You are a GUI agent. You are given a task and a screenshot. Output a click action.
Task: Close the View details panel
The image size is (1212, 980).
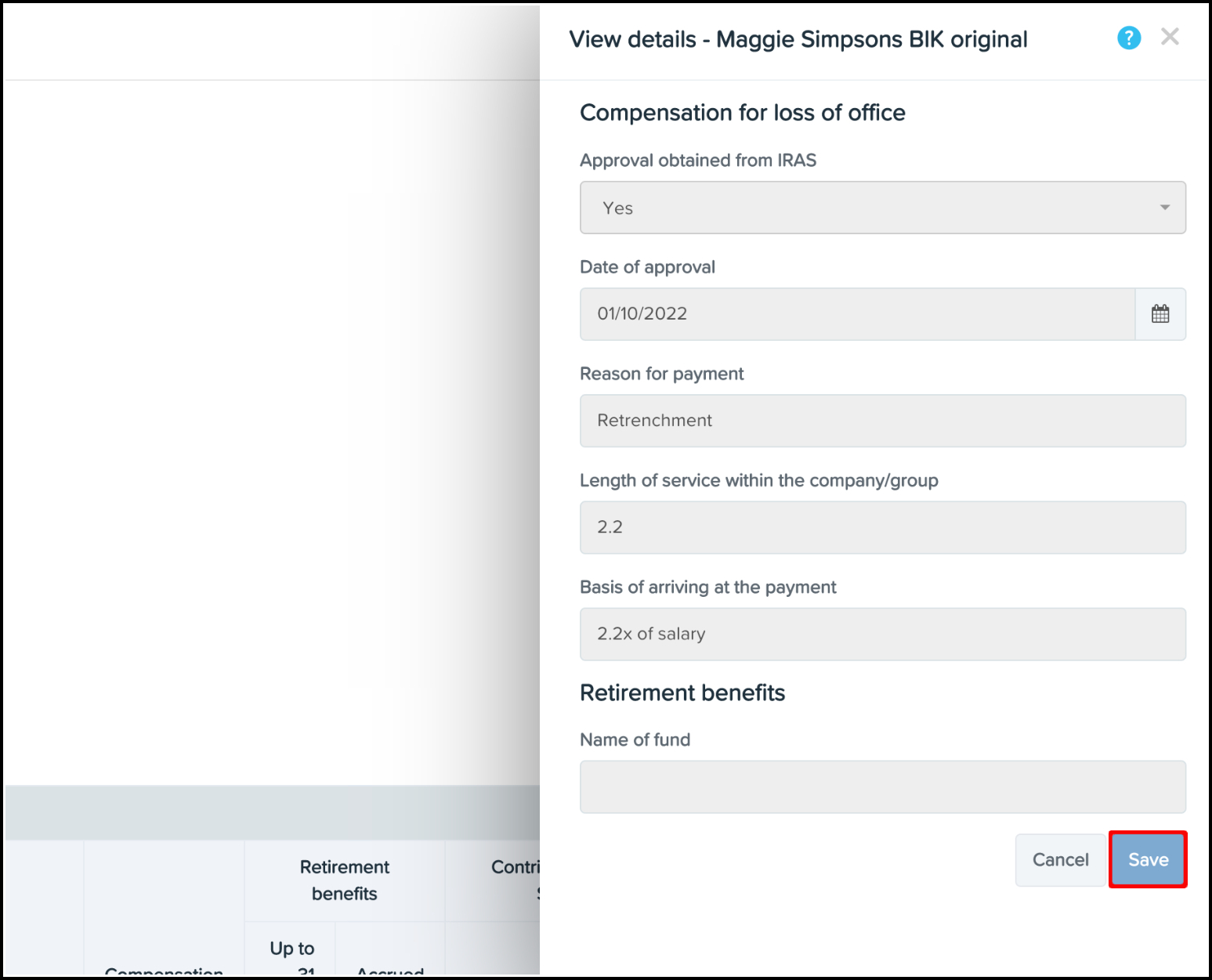(1170, 37)
